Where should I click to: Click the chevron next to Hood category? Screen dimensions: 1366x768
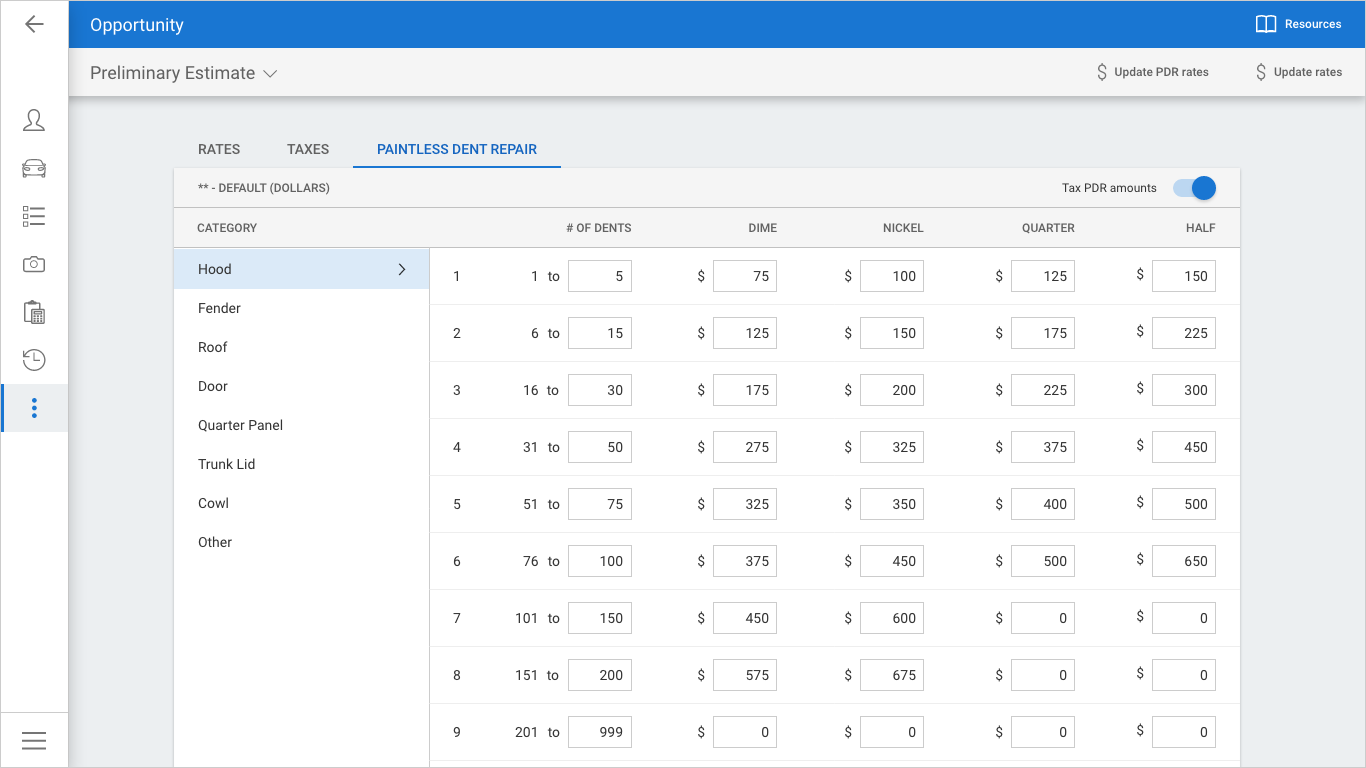point(402,269)
